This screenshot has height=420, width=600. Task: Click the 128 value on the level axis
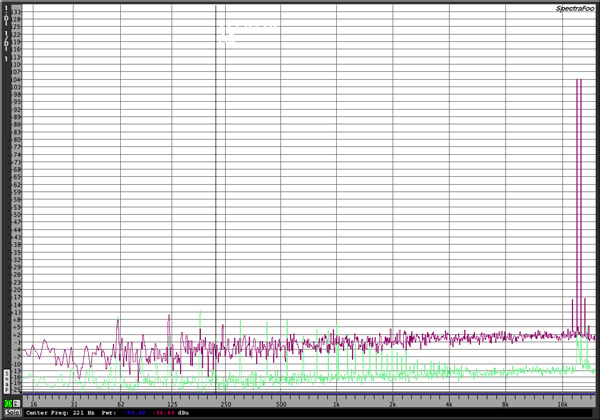point(16,19)
